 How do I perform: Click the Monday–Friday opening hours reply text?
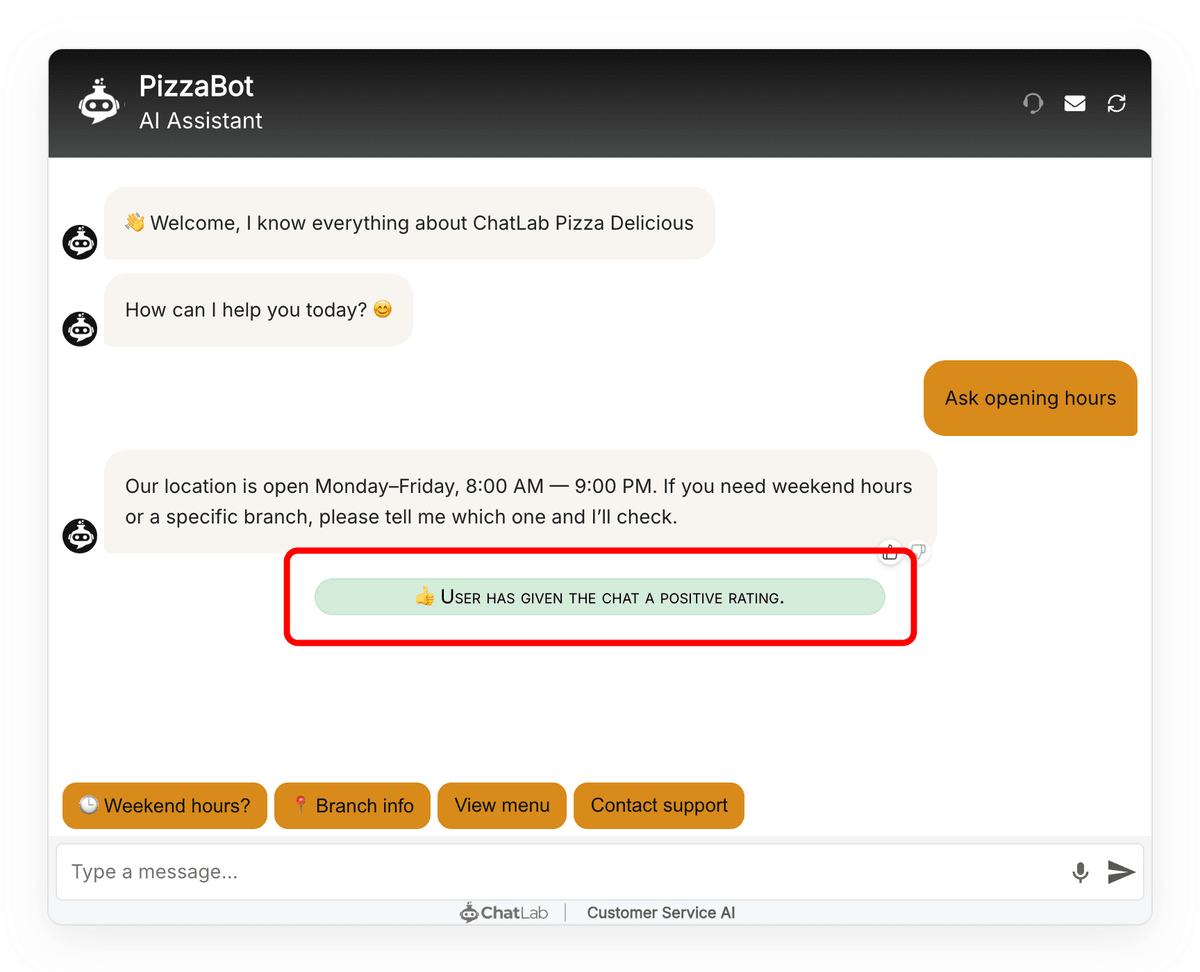pyautogui.click(x=520, y=502)
